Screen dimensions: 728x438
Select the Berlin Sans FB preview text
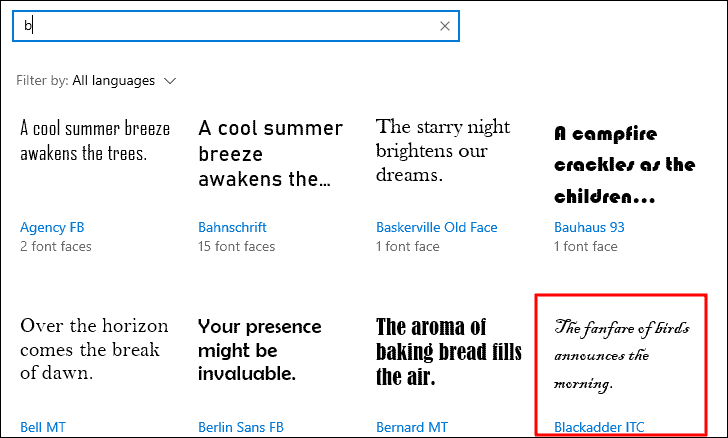(x=260, y=350)
